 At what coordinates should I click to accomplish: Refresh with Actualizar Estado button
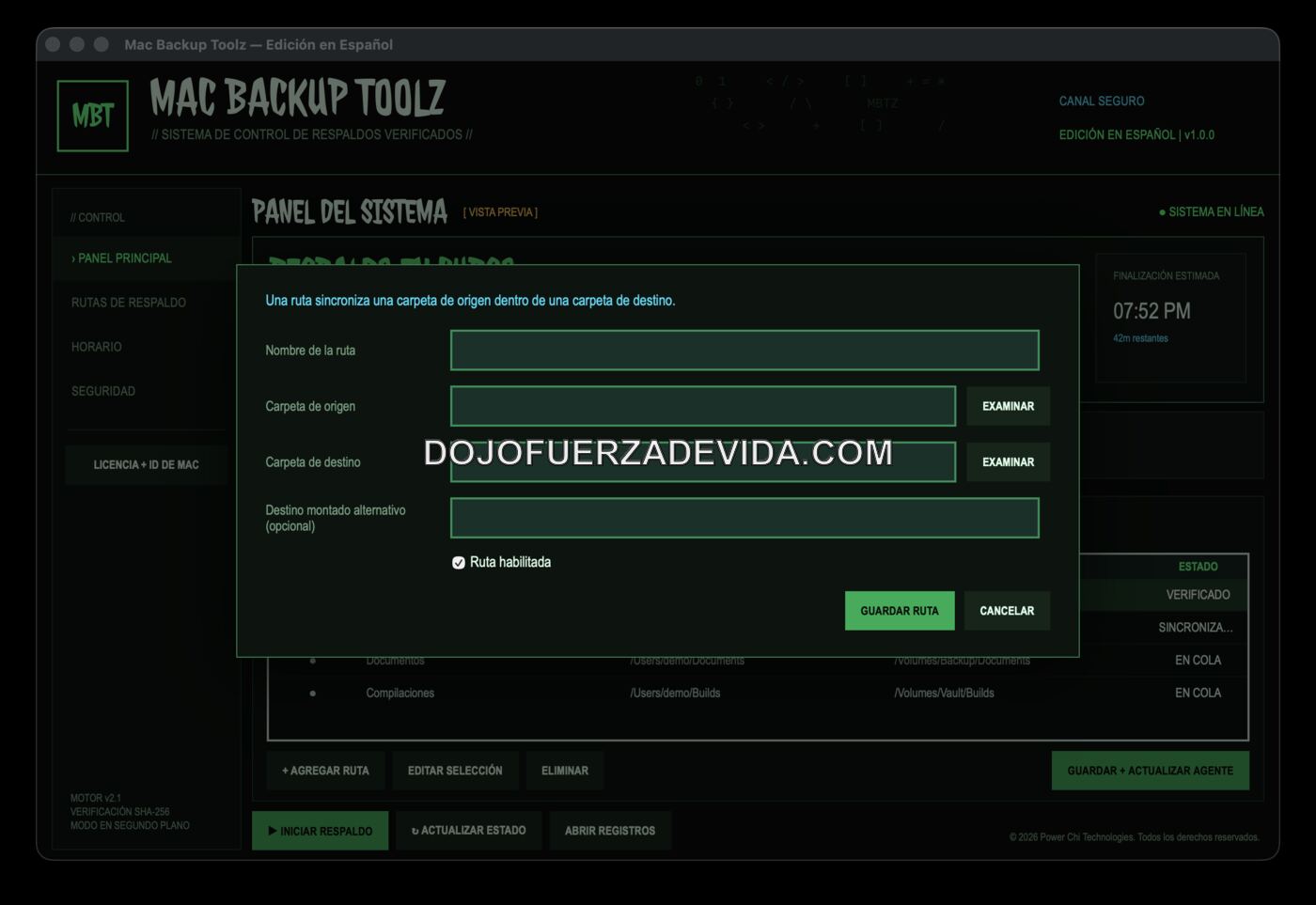click(x=468, y=831)
